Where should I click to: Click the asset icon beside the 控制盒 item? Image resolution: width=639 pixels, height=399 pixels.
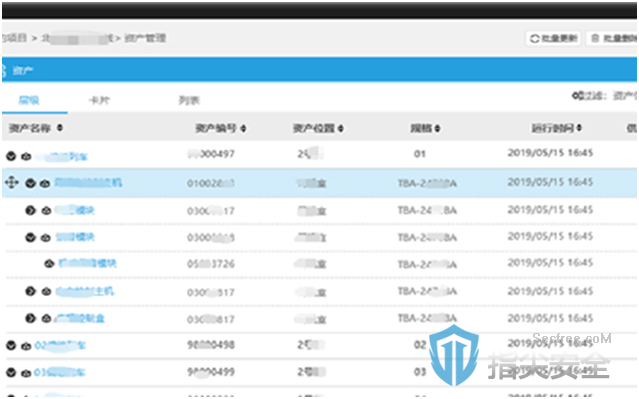point(47,318)
